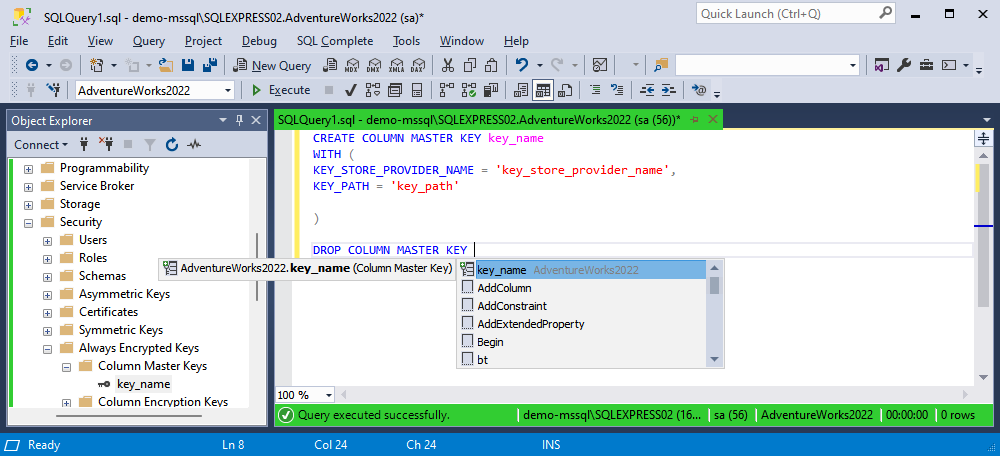Click the Object Explorer Refresh icon
Image resolution: width=1000 pixels, height=456 pixels.
[x=172, y=145]
